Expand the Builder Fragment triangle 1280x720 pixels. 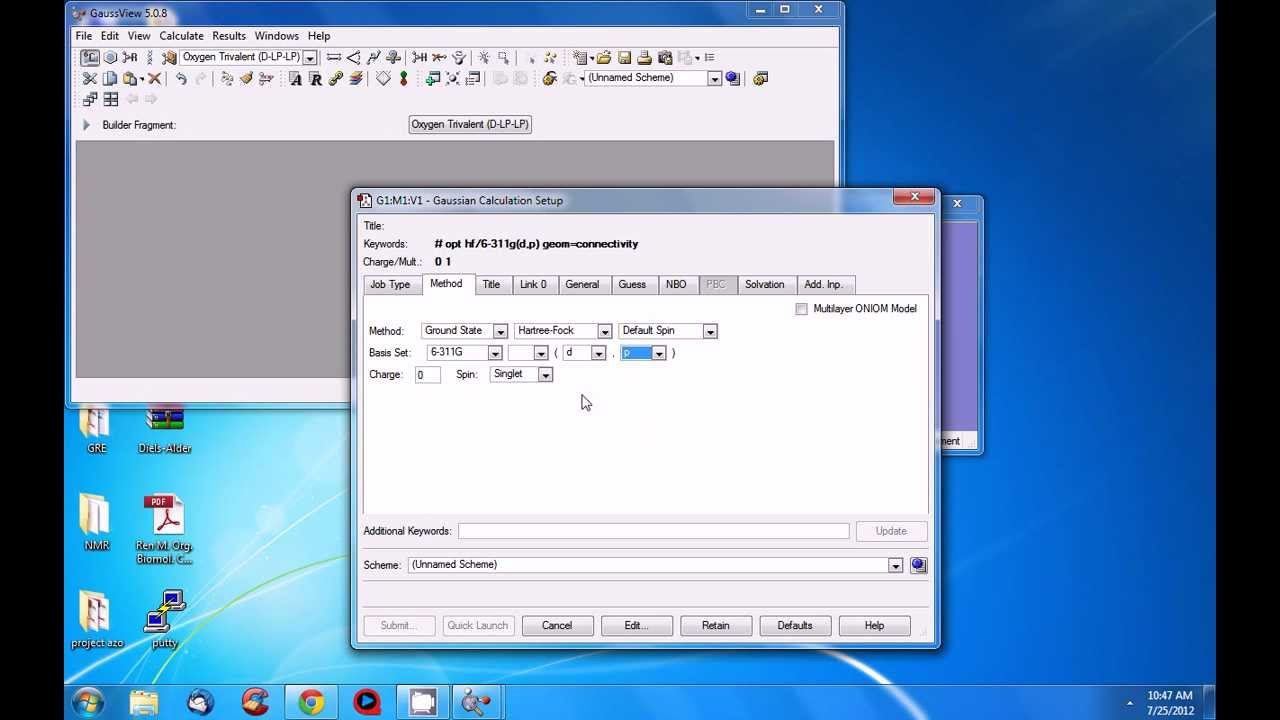(x=86, y=125)
